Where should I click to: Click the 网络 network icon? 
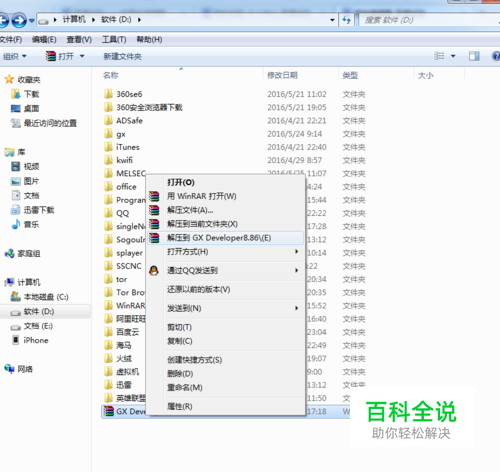click(9, 369)
